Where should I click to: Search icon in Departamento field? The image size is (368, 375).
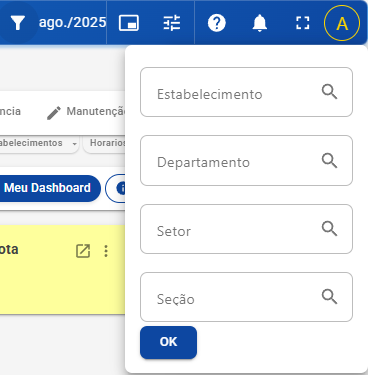click(329, 160)
